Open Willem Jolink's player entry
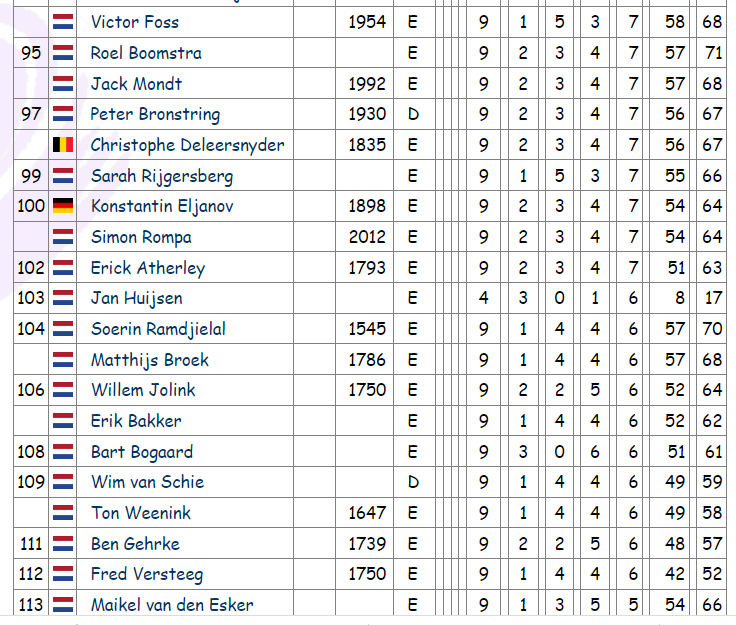736x625 pixels. pyautogui.click(x=143, y=390)
